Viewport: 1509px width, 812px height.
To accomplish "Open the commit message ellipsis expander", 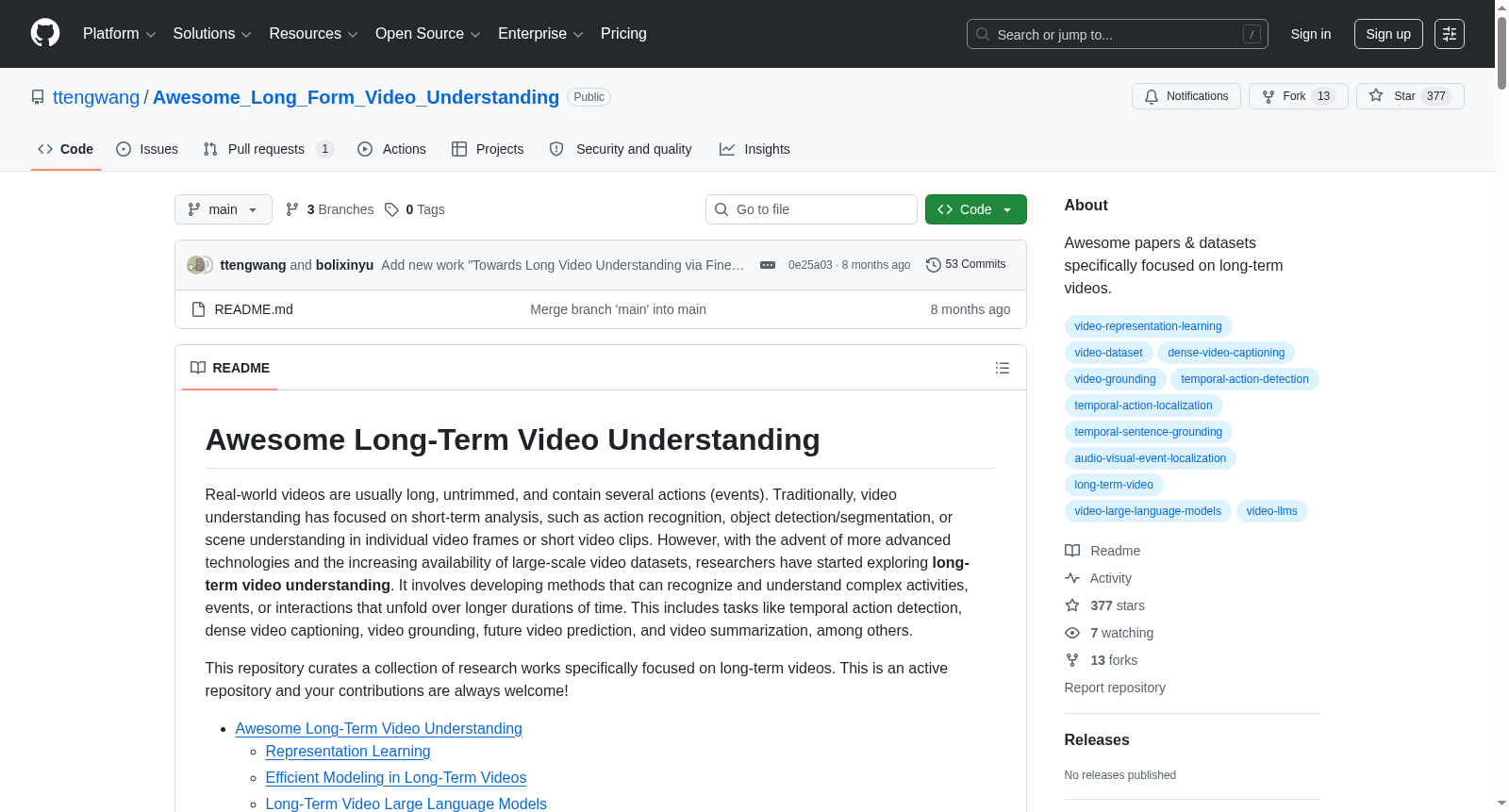I will pyautogui.click(x=768, y=265).
